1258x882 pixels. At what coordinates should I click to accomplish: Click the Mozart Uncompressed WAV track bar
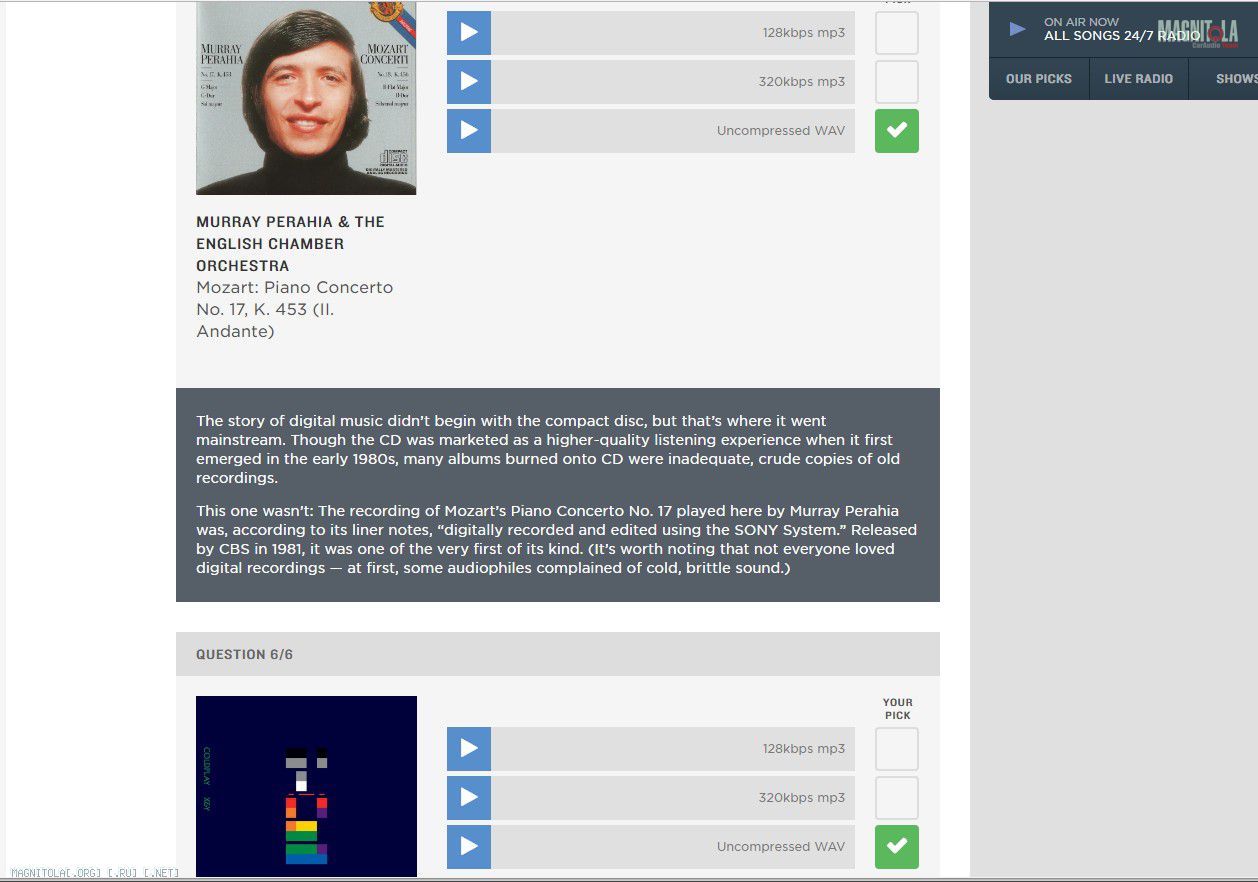pyautogui.click(x=673, y=131)
